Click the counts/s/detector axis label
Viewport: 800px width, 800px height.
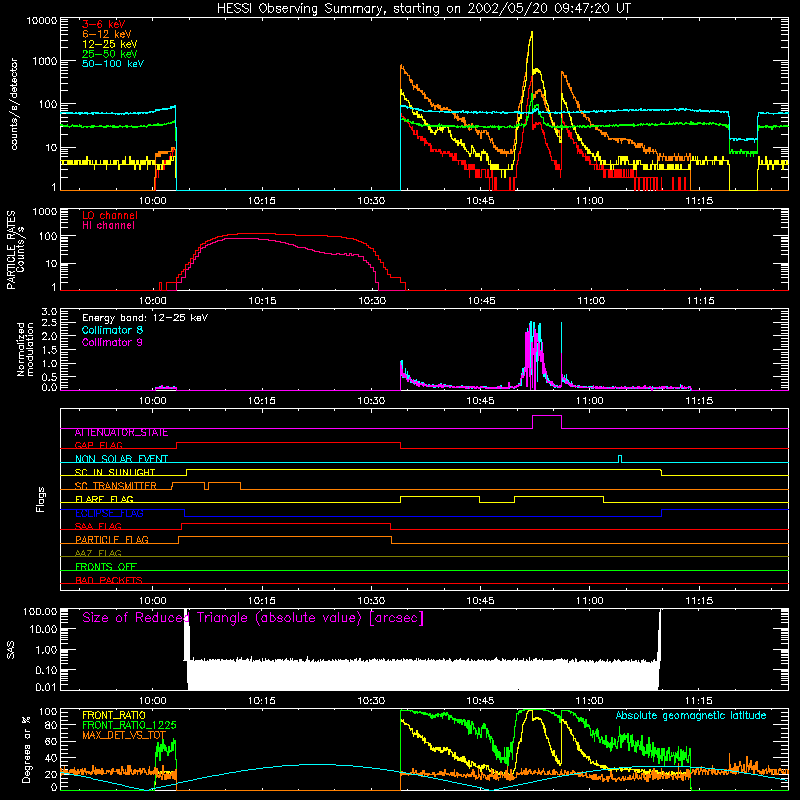[14, 104]
